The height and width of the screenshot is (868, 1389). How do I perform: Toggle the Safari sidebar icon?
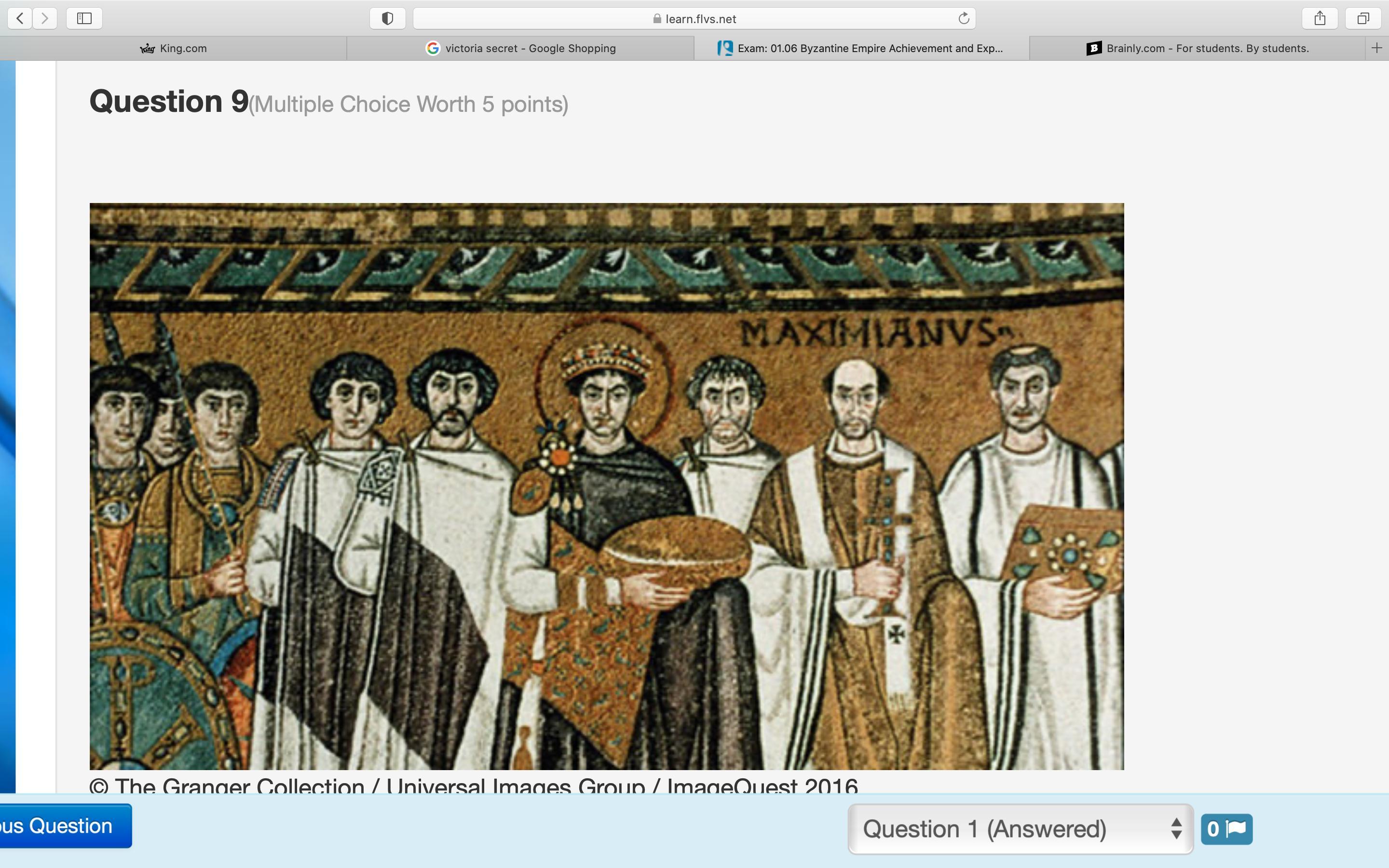pos(84,18)
